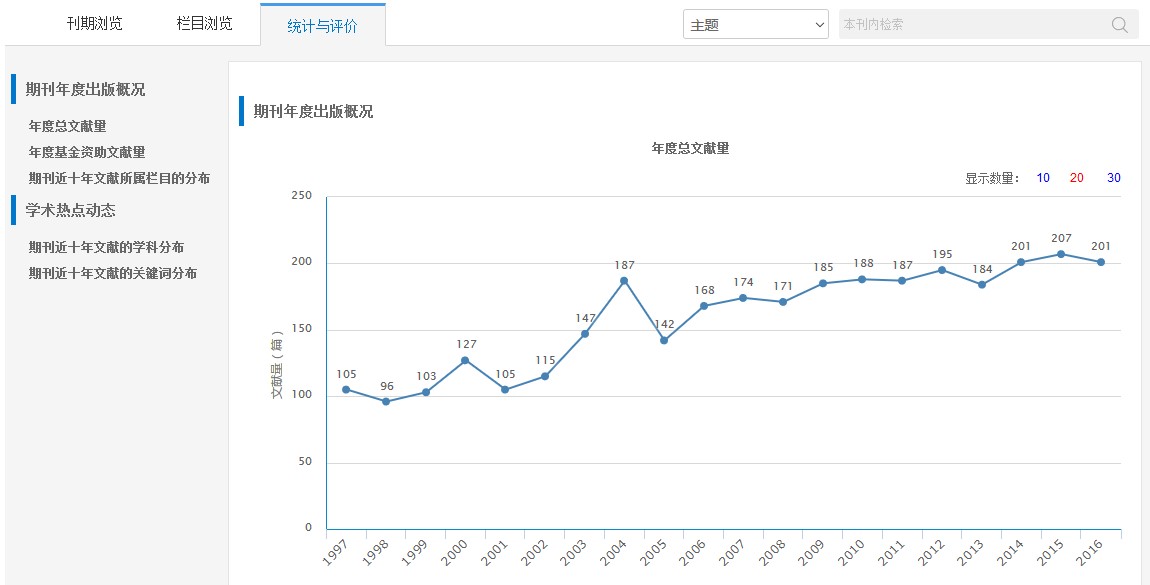Click the magnifier search icon
The width and height of the screenshot is (1150, 585).
[1119, 25]
